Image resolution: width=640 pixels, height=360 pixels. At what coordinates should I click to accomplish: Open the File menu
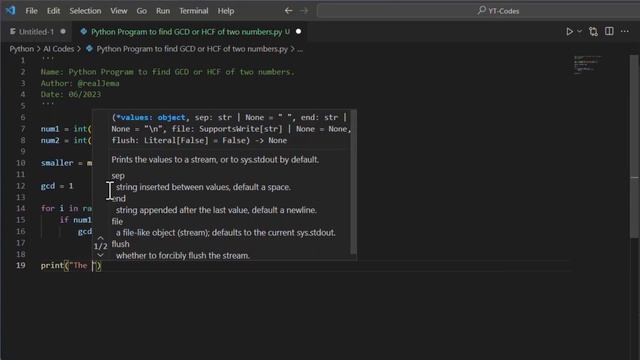[31, 11]
